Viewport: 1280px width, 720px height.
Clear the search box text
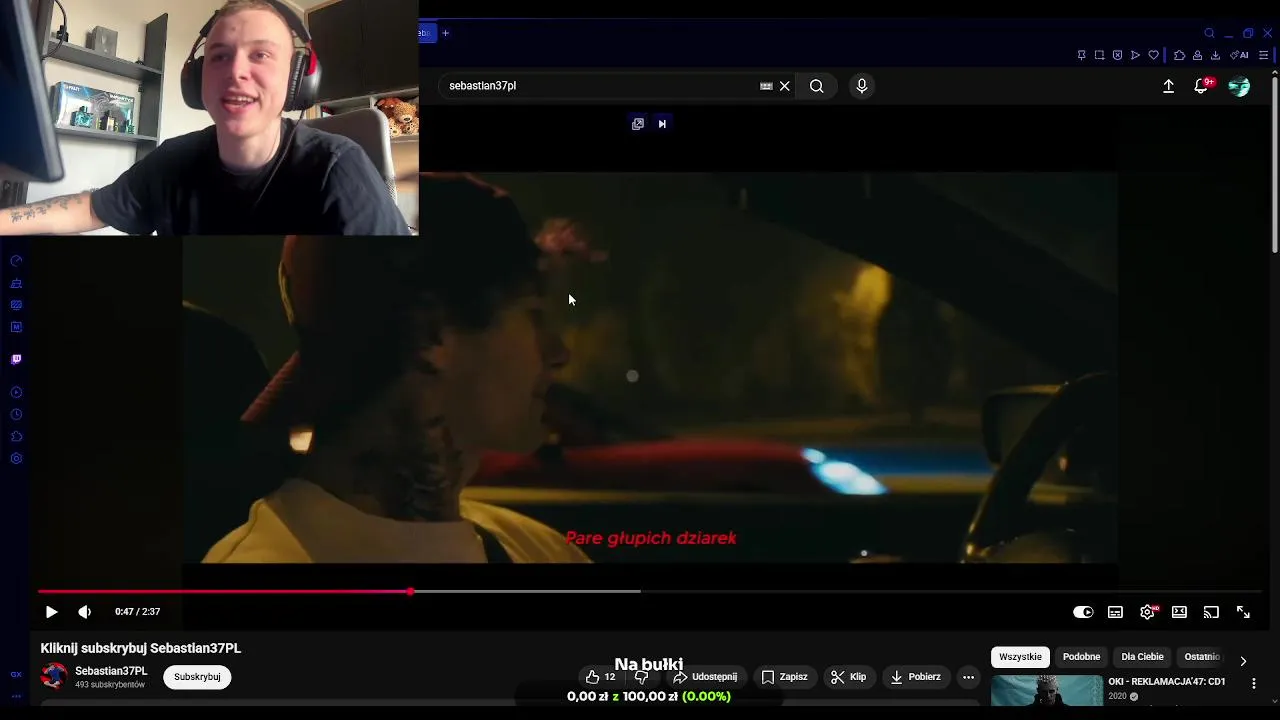785,86
